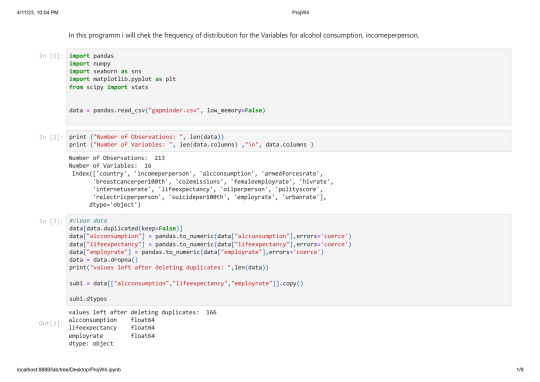The height and width of the screenshot is (382, 540).
Task: Click the print Number of Variables code line
Action: click(x=191, y=145)
